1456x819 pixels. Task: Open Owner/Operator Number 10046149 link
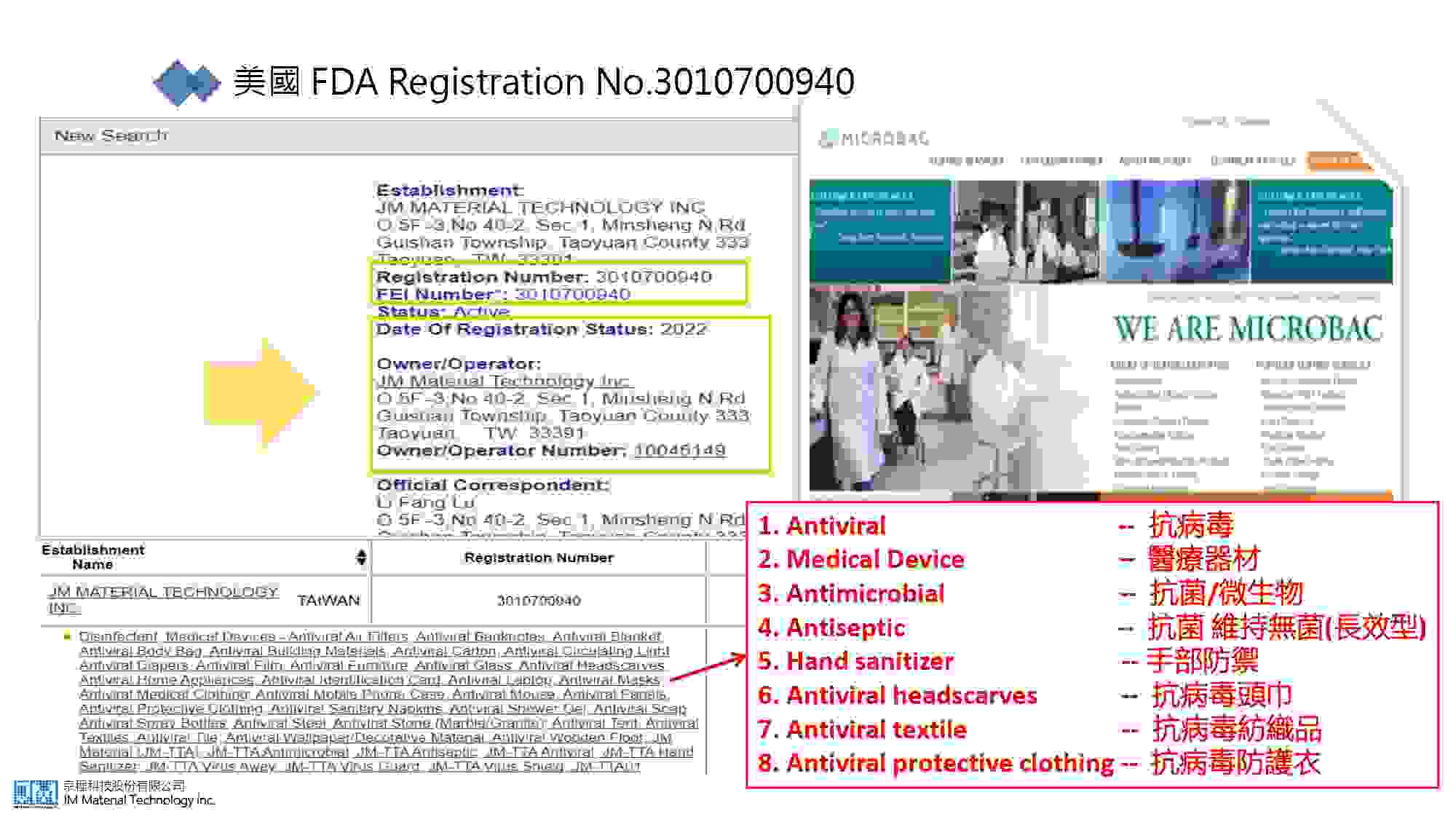pos(679,451)
